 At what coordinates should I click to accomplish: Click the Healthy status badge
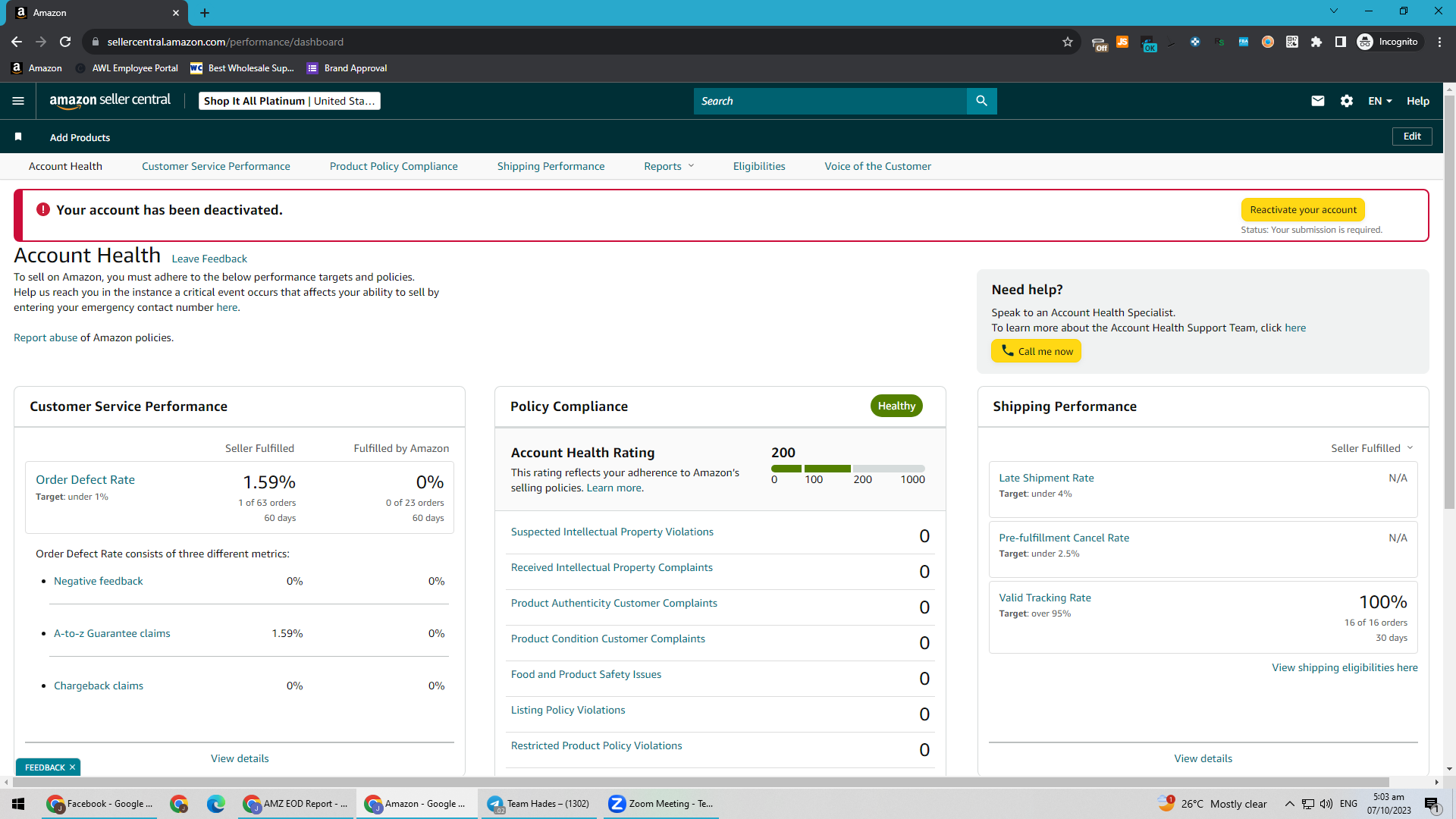tap(896, 406)
